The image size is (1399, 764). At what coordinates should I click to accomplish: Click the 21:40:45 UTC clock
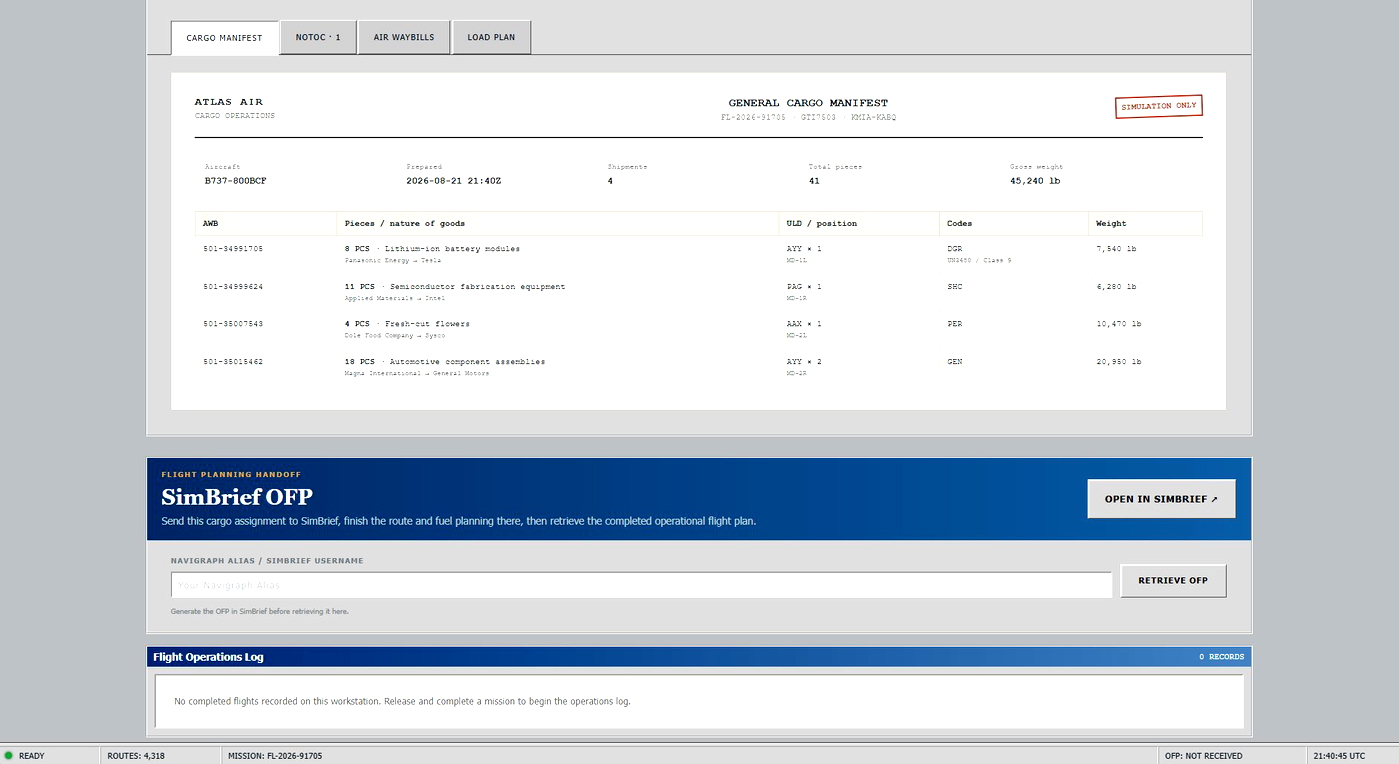point(1339,756)
